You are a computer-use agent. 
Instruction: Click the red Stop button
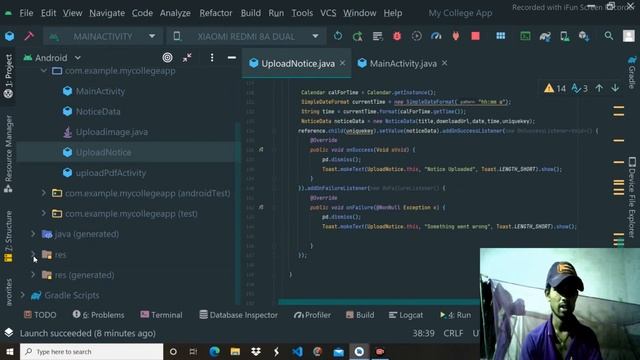[x=475, y=36]
